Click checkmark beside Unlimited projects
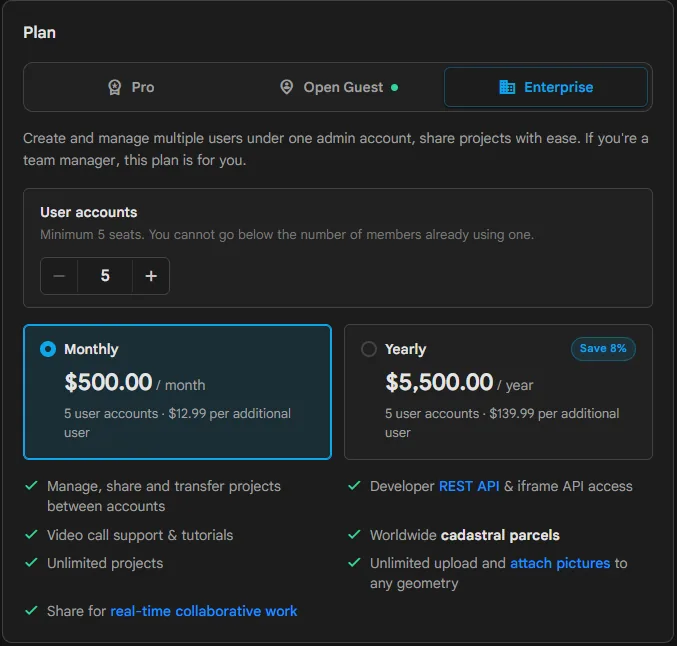This screenshot has height=646, width=677. pos(32,563)
